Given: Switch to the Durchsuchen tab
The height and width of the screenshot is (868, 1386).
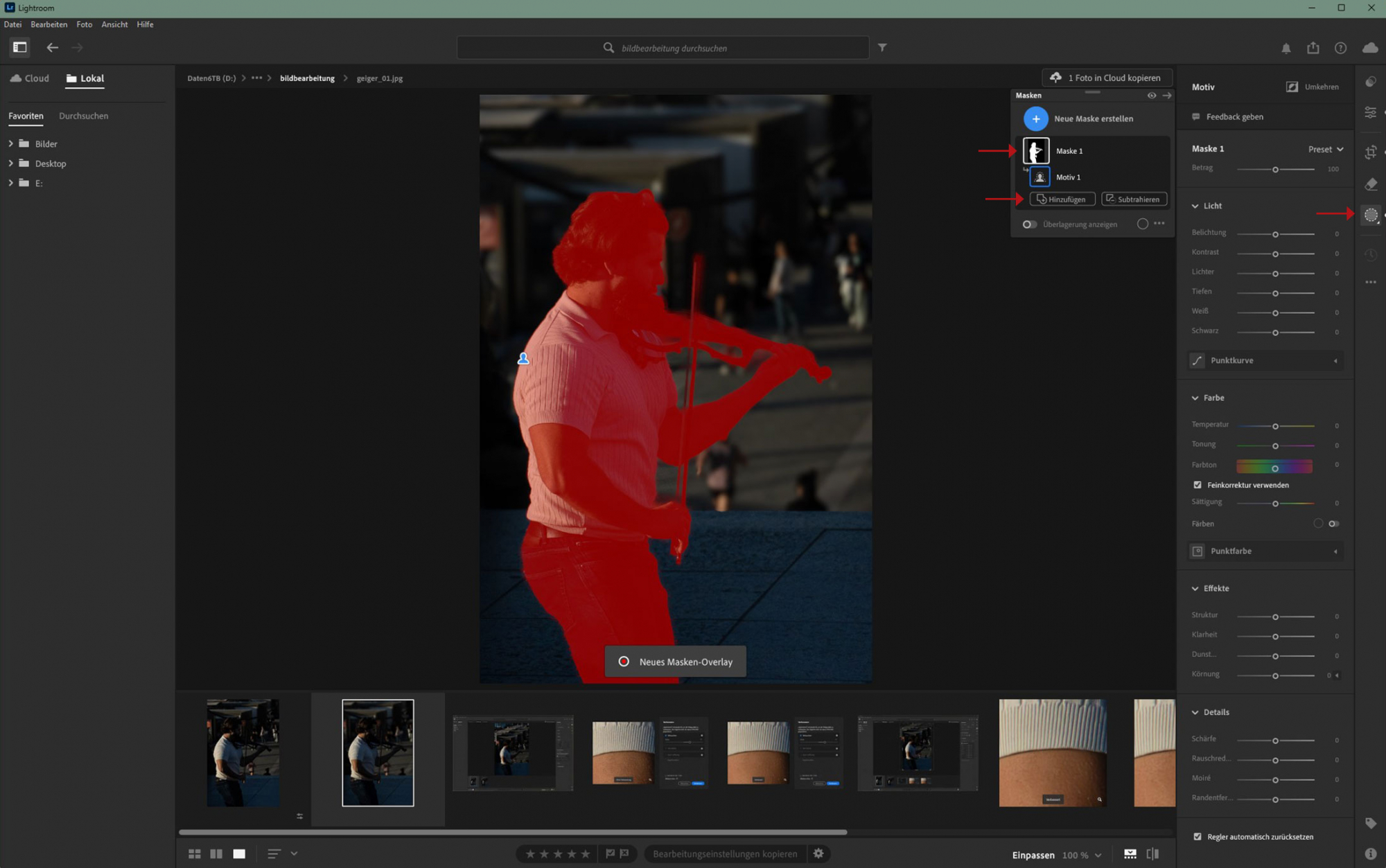Looking at the screenshot, I should click(83, 116).
